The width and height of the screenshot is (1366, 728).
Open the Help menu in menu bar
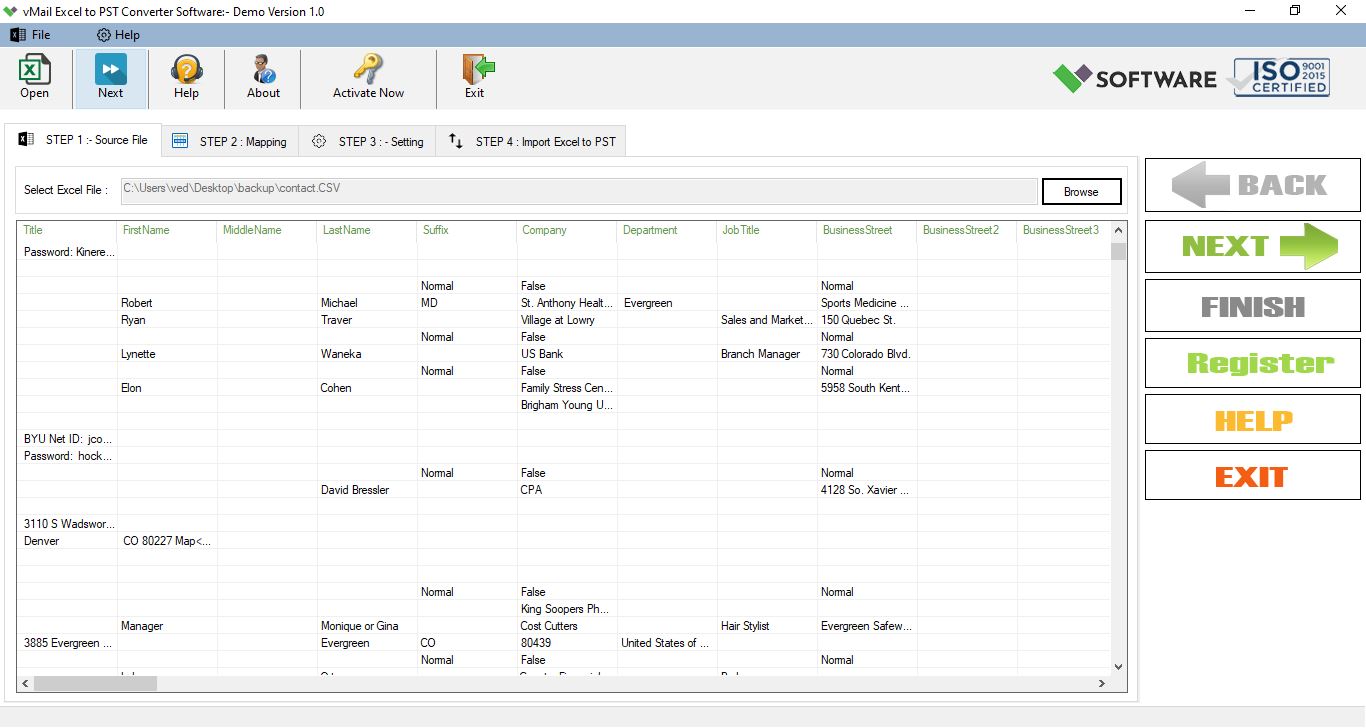coord(118,35)
